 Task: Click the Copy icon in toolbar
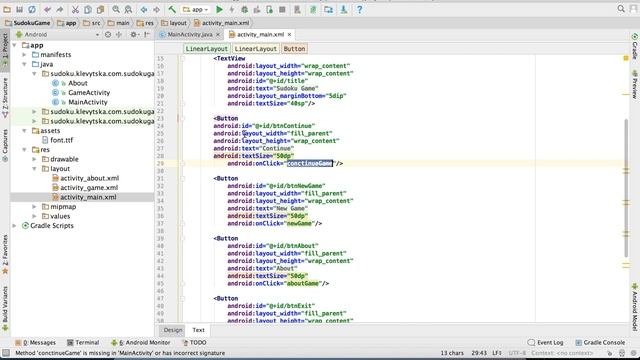click(88, 9)
